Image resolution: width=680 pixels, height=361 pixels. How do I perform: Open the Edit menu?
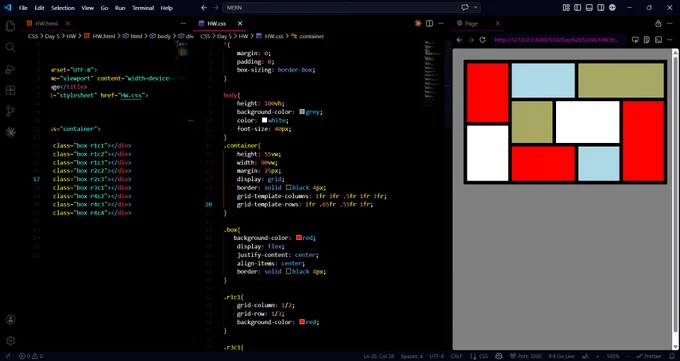click(x=39, y=8)
